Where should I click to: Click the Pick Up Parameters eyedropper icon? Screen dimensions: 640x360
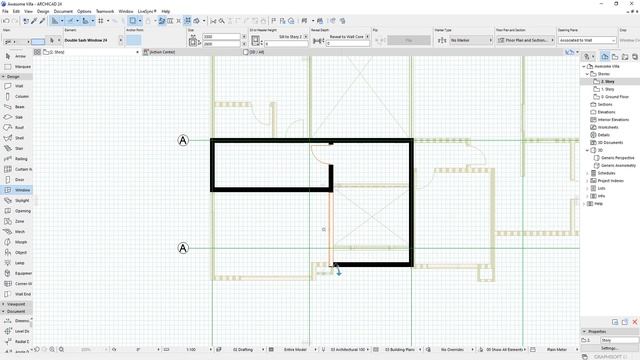click(34, 21)
